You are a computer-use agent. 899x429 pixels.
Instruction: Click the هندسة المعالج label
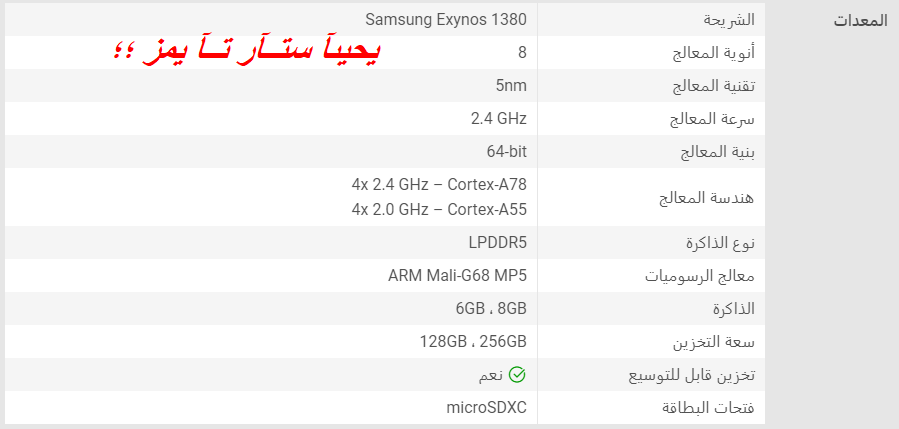point(708,198)
